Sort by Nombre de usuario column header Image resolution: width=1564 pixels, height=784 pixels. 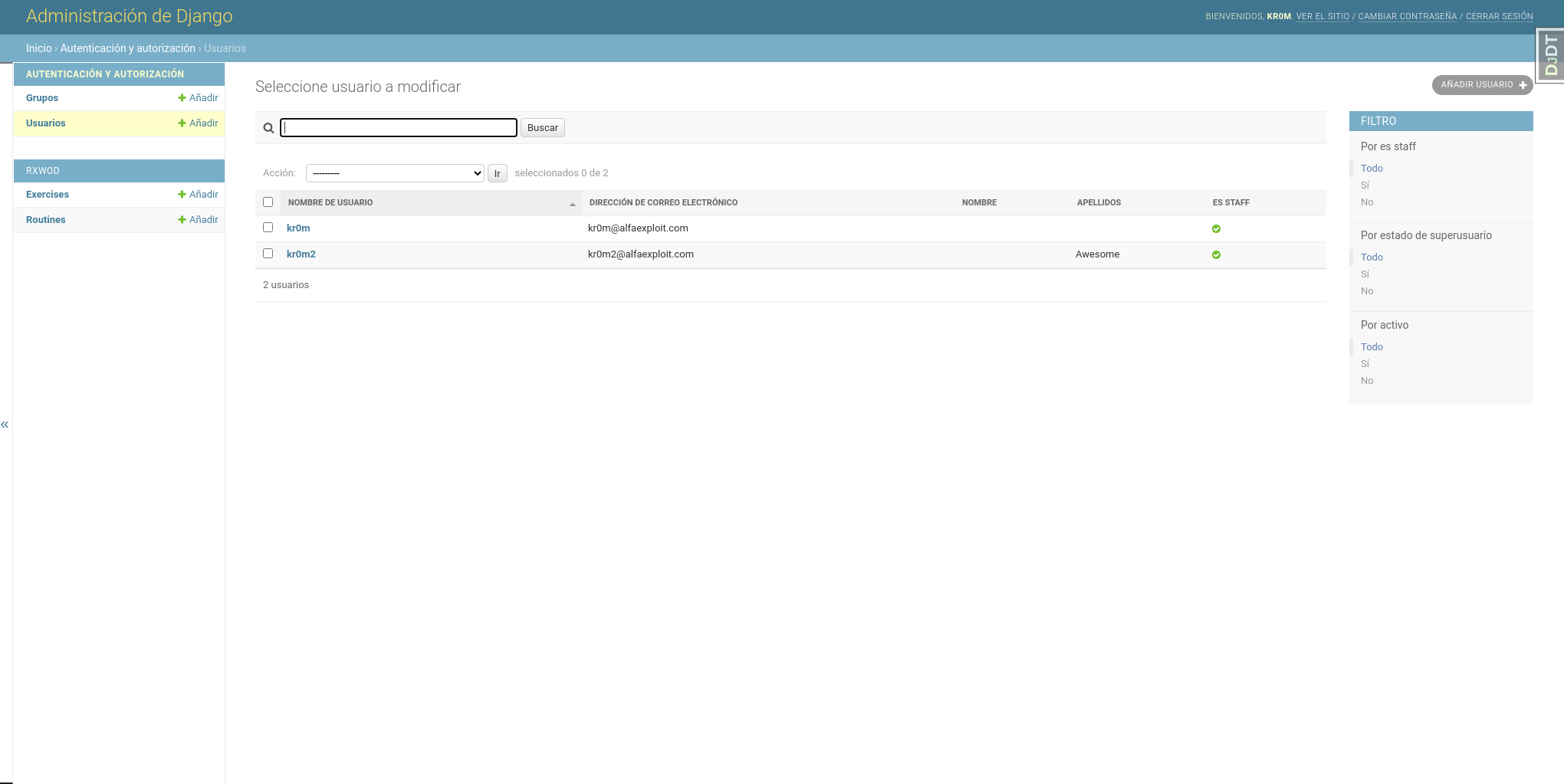tap(330, 203)
